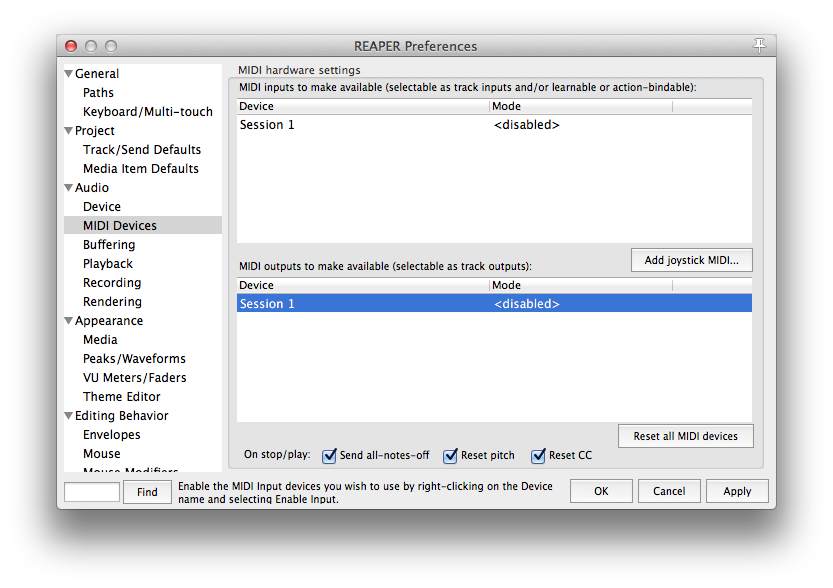
Task: Sort MIDI inputs by Device column header
Action: point(363,106)
